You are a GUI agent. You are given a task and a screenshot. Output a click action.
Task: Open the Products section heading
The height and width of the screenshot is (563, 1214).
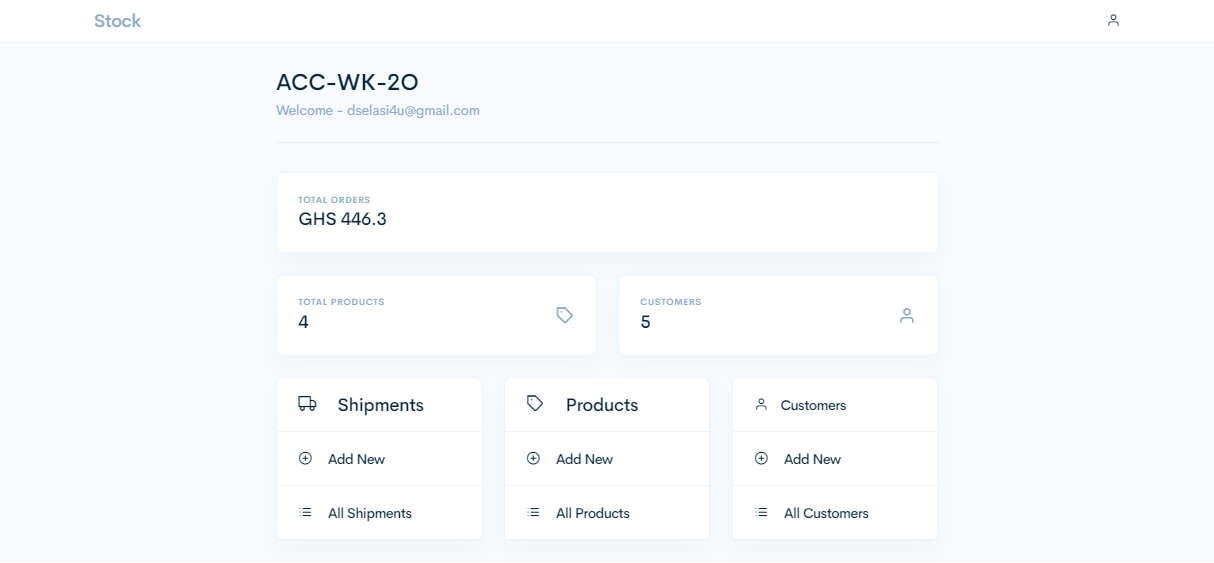point(602,405)
